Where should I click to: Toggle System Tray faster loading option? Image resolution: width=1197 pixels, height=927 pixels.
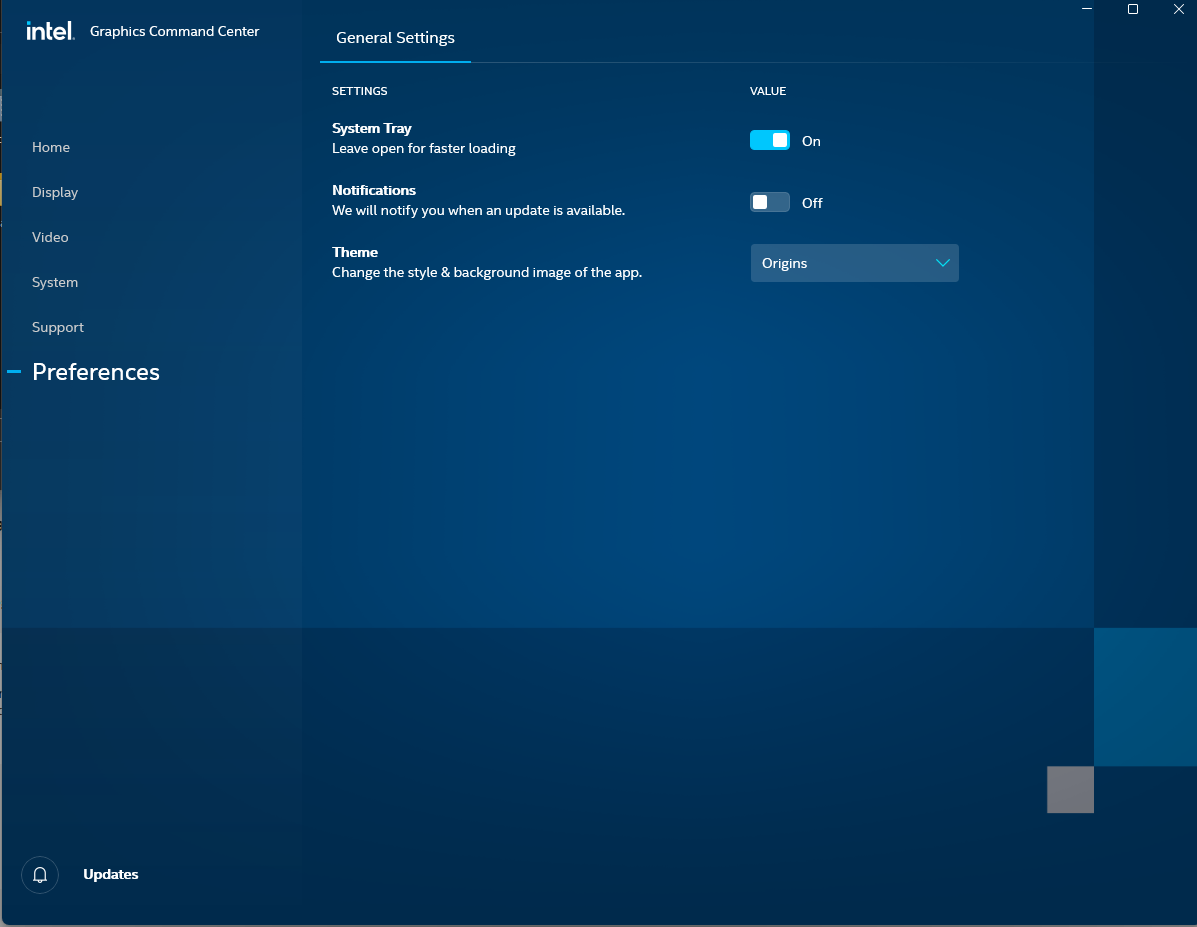[x=769, y=140]
